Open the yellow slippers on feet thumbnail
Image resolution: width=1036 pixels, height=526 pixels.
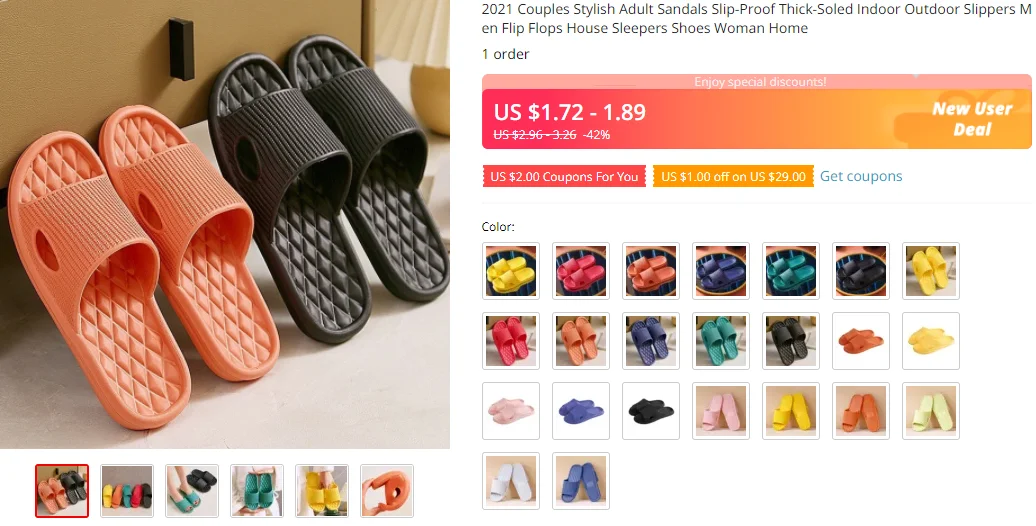322,491
